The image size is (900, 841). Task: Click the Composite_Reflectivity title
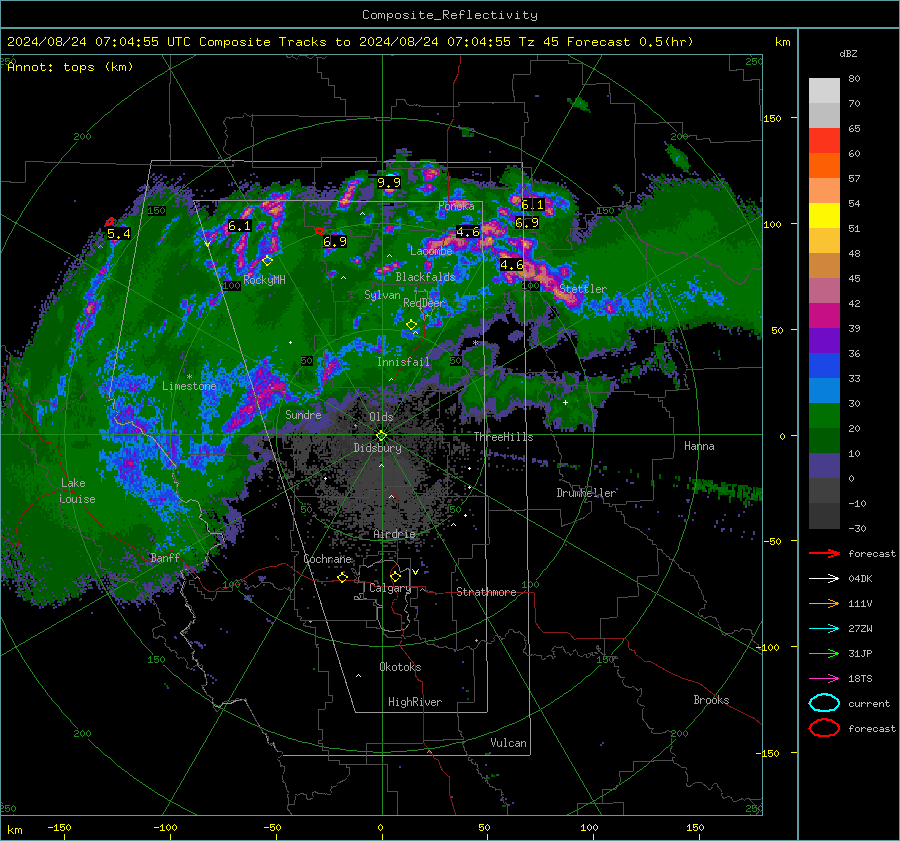click(x=450, y=15)
